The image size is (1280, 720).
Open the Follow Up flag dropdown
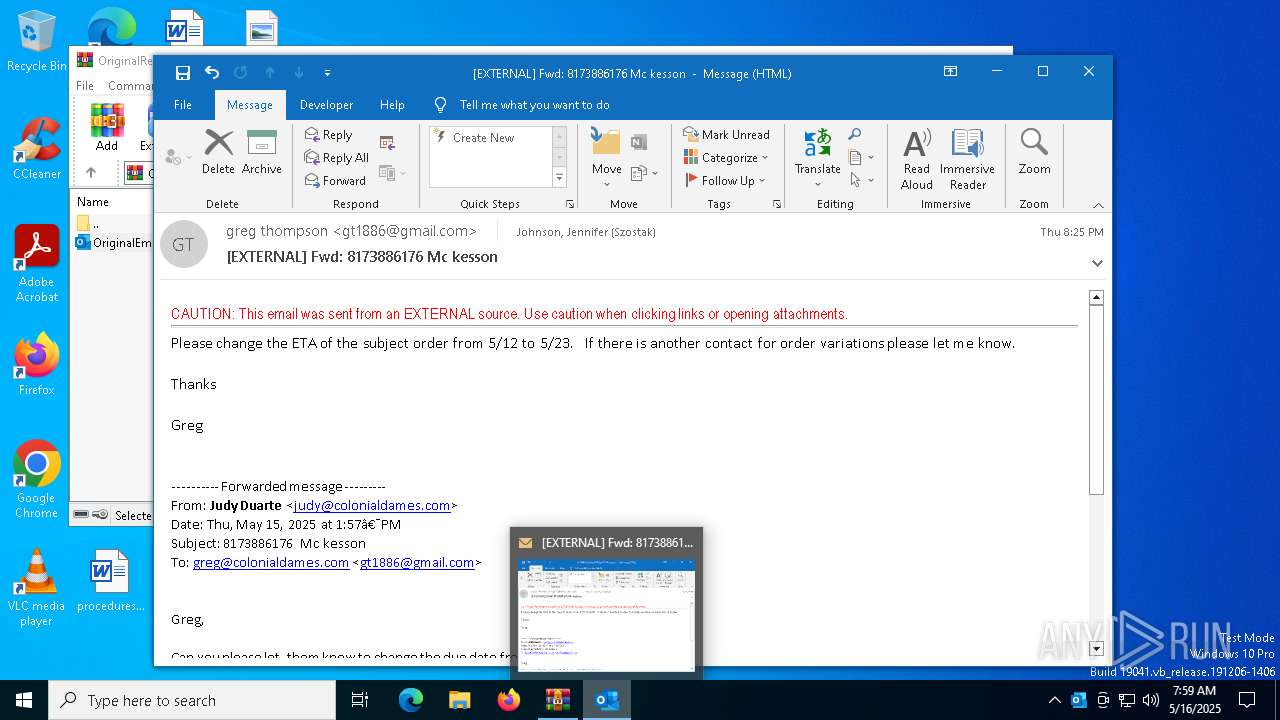[725, 181]
